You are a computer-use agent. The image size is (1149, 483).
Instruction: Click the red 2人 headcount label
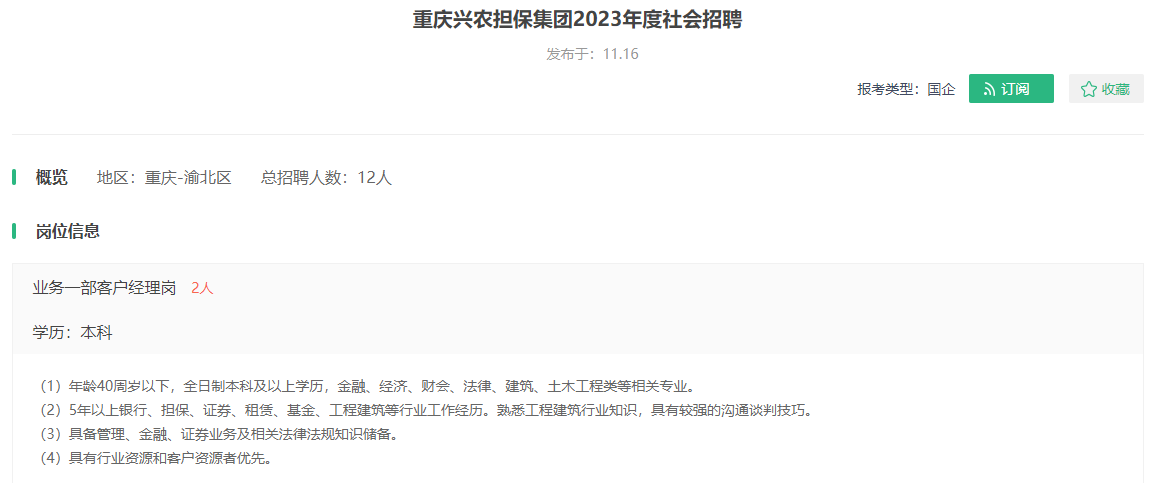pyautogui.click(x=202, y=288)
